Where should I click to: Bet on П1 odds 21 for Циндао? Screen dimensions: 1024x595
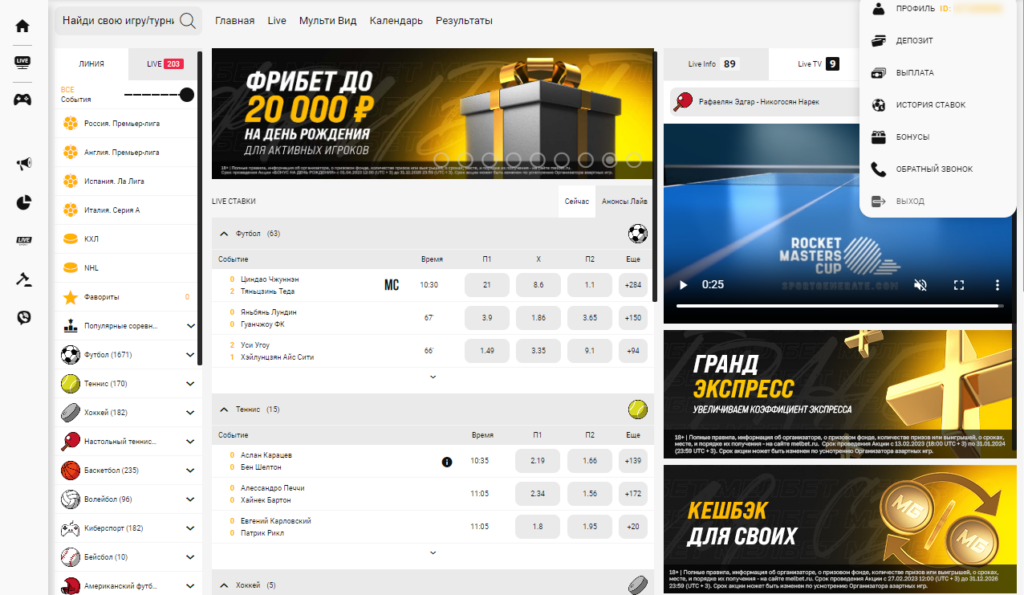[x=487, y=285]
